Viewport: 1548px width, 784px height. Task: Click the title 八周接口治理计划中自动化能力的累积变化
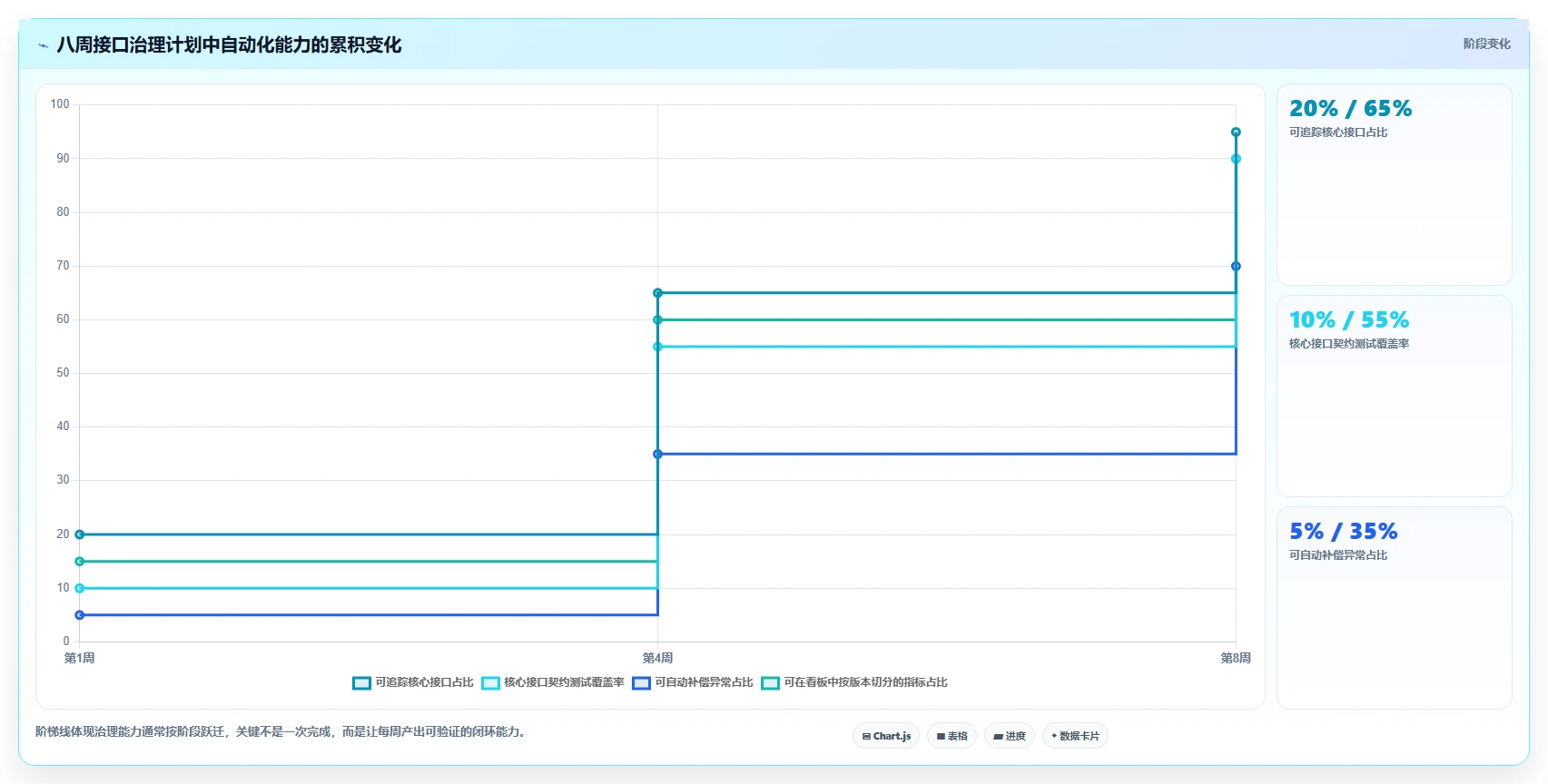click(x=229, y=44)
